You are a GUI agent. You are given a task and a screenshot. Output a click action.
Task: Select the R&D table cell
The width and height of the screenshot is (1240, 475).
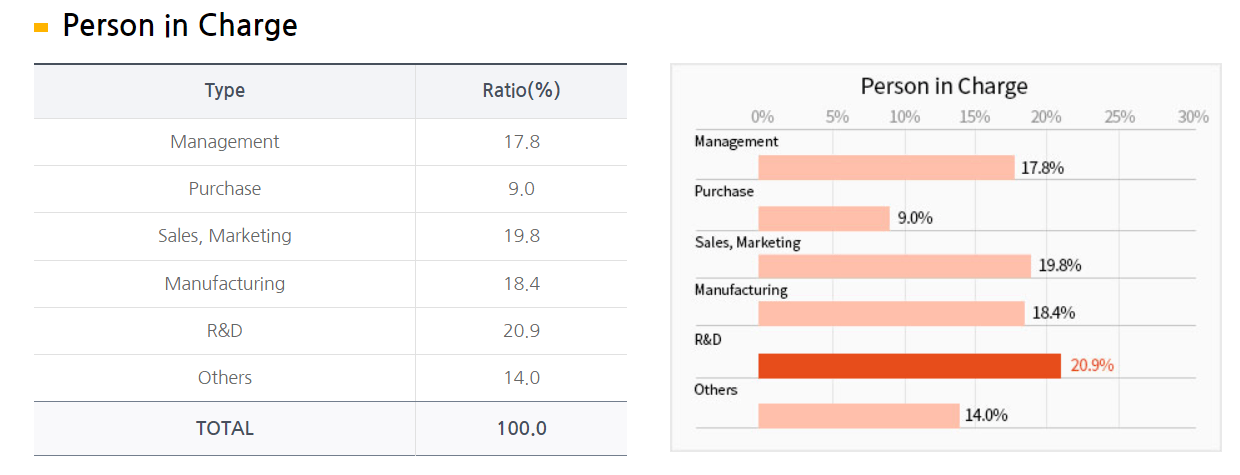[224, 331]
